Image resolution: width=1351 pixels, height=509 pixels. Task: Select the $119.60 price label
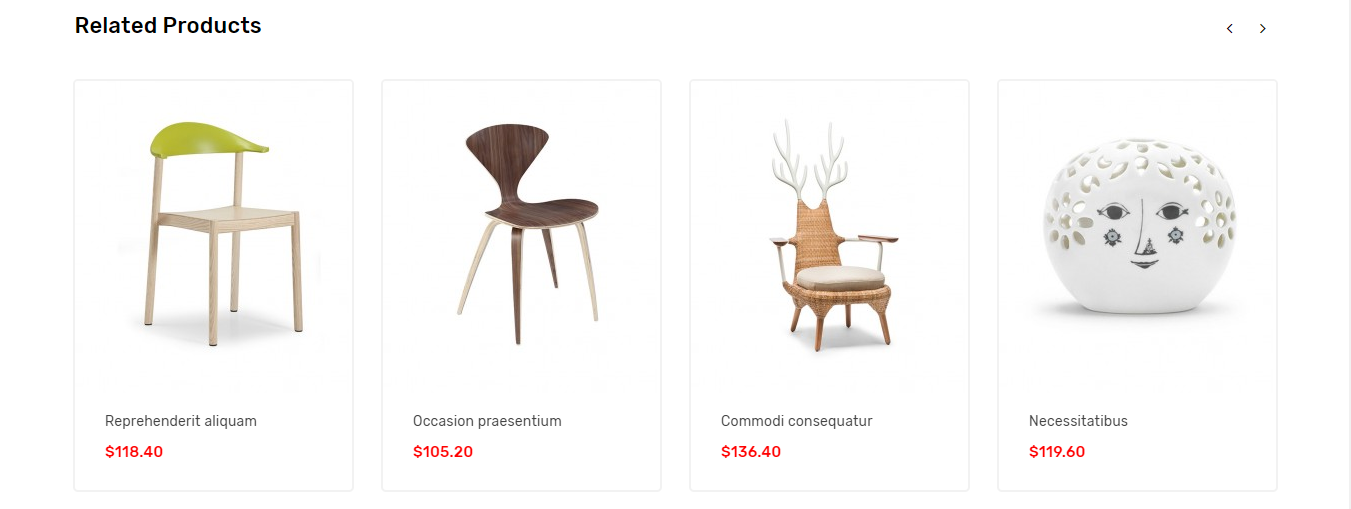click(x=1057, y=452)
